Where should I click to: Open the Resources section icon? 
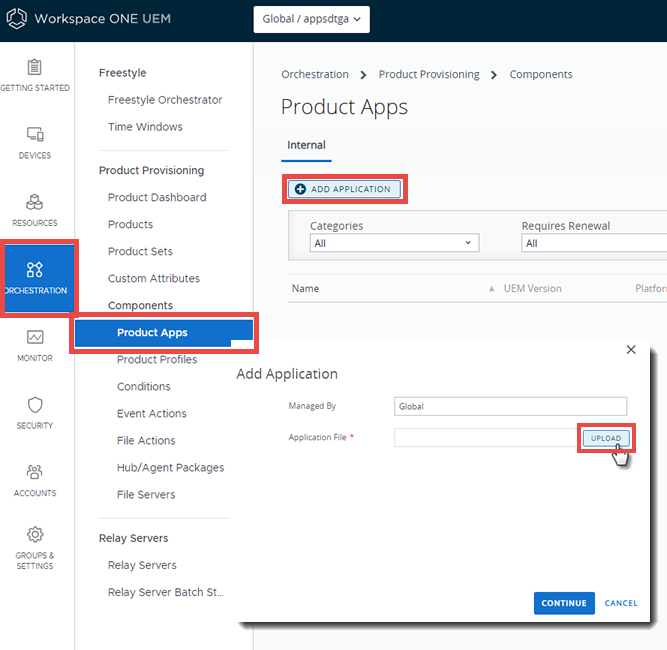pos(34,202)
